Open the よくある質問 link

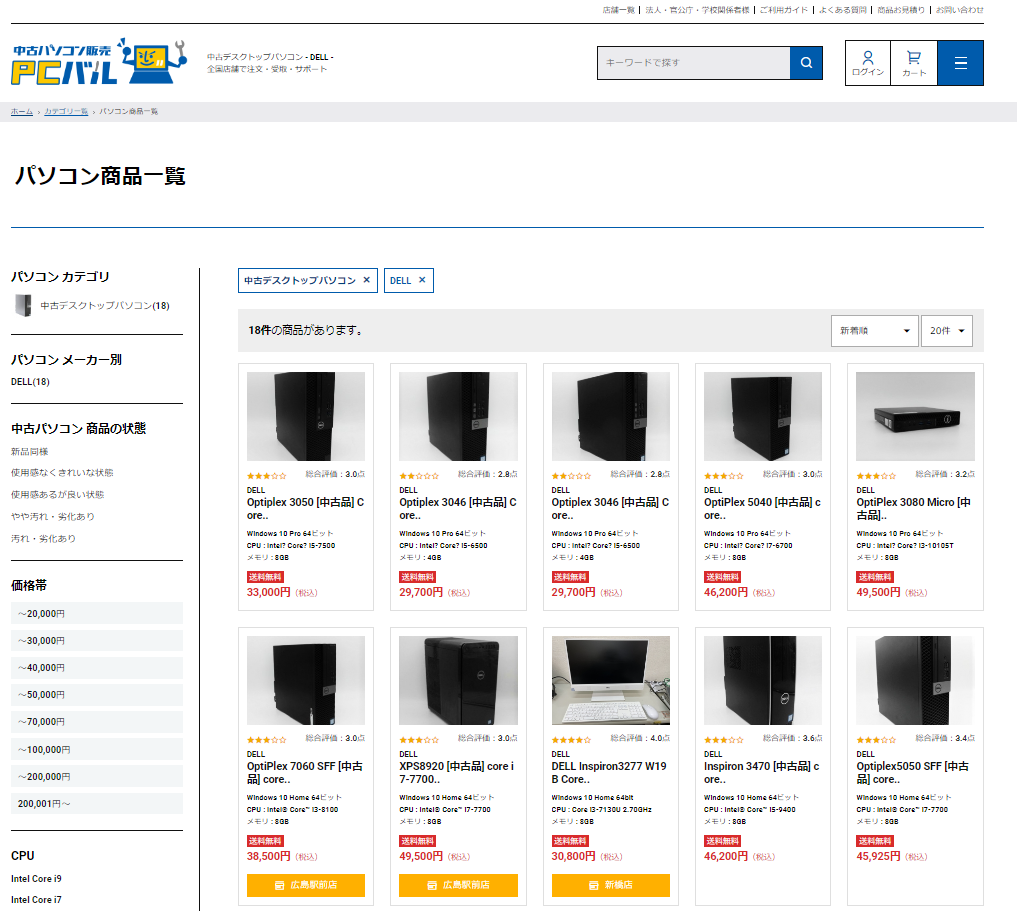(843, 10)
